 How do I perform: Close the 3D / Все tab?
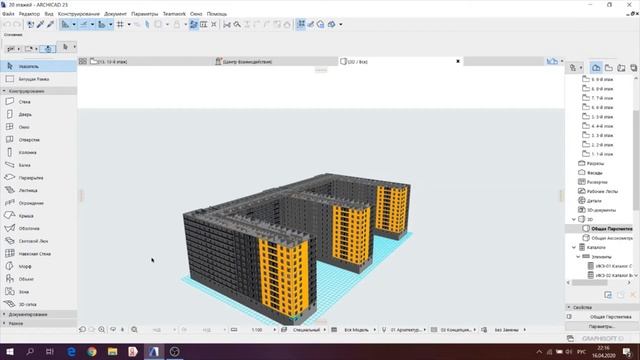click(458, 61)
